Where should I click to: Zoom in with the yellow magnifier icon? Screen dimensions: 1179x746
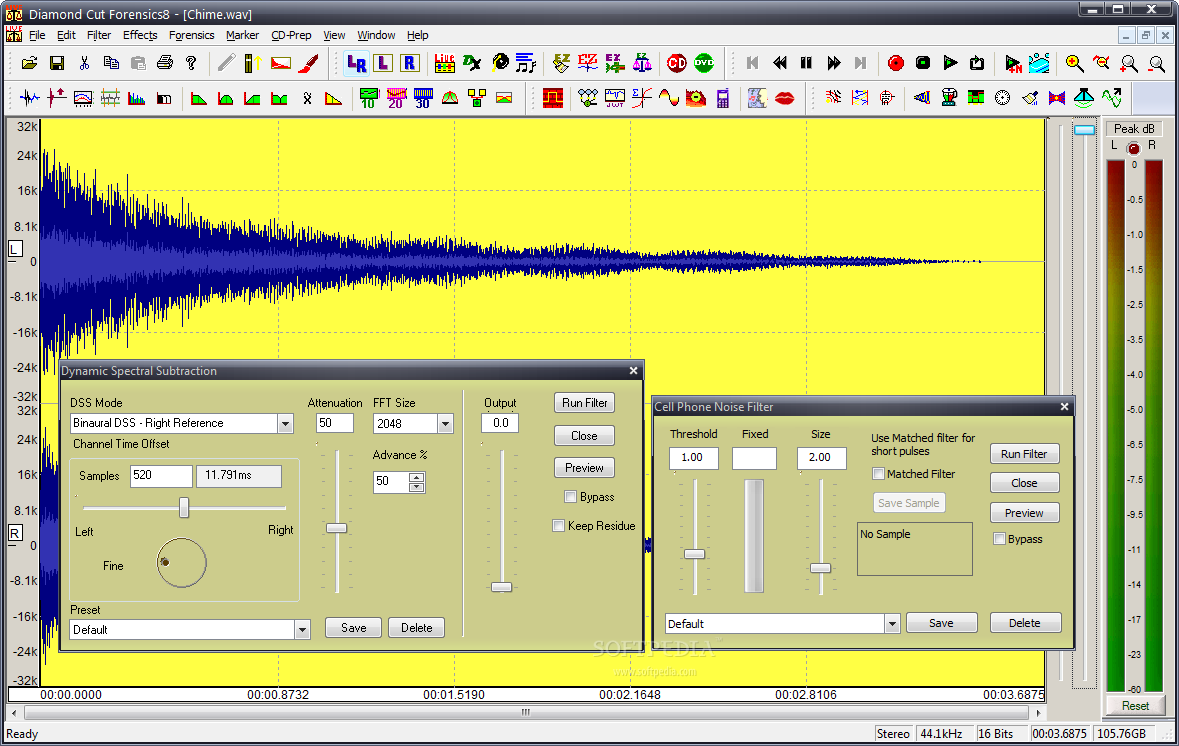pos(1074,64)
